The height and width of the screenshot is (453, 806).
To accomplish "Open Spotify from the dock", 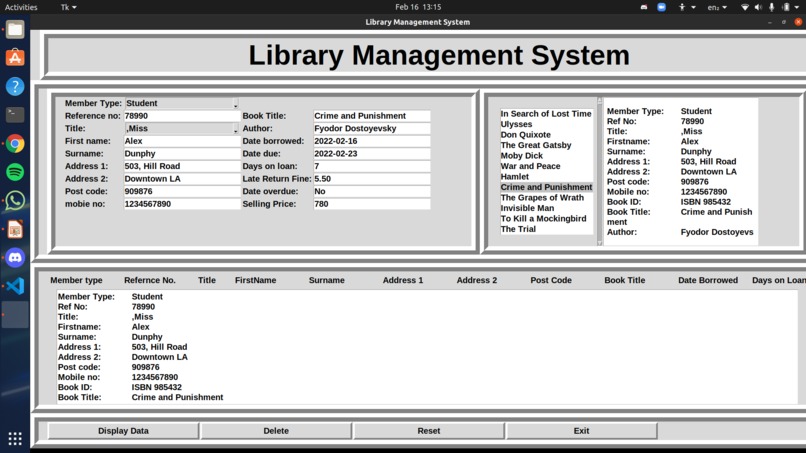I will (x=15, y=172).
